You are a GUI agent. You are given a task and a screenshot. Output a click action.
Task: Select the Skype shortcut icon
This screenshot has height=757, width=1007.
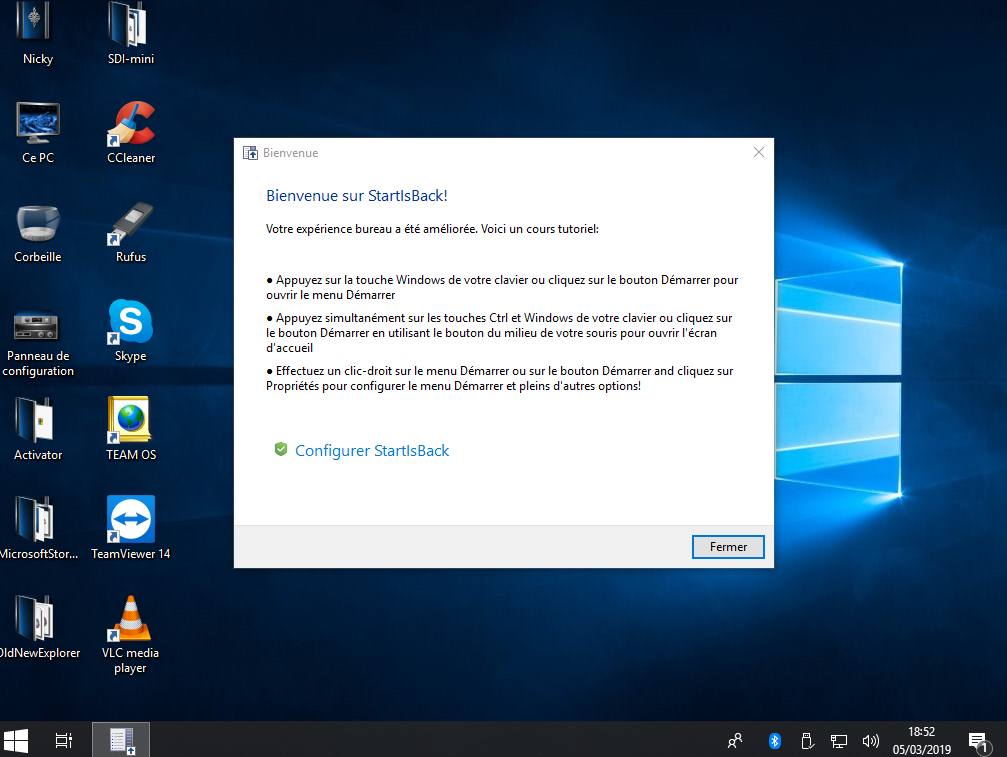coord(130,331)
